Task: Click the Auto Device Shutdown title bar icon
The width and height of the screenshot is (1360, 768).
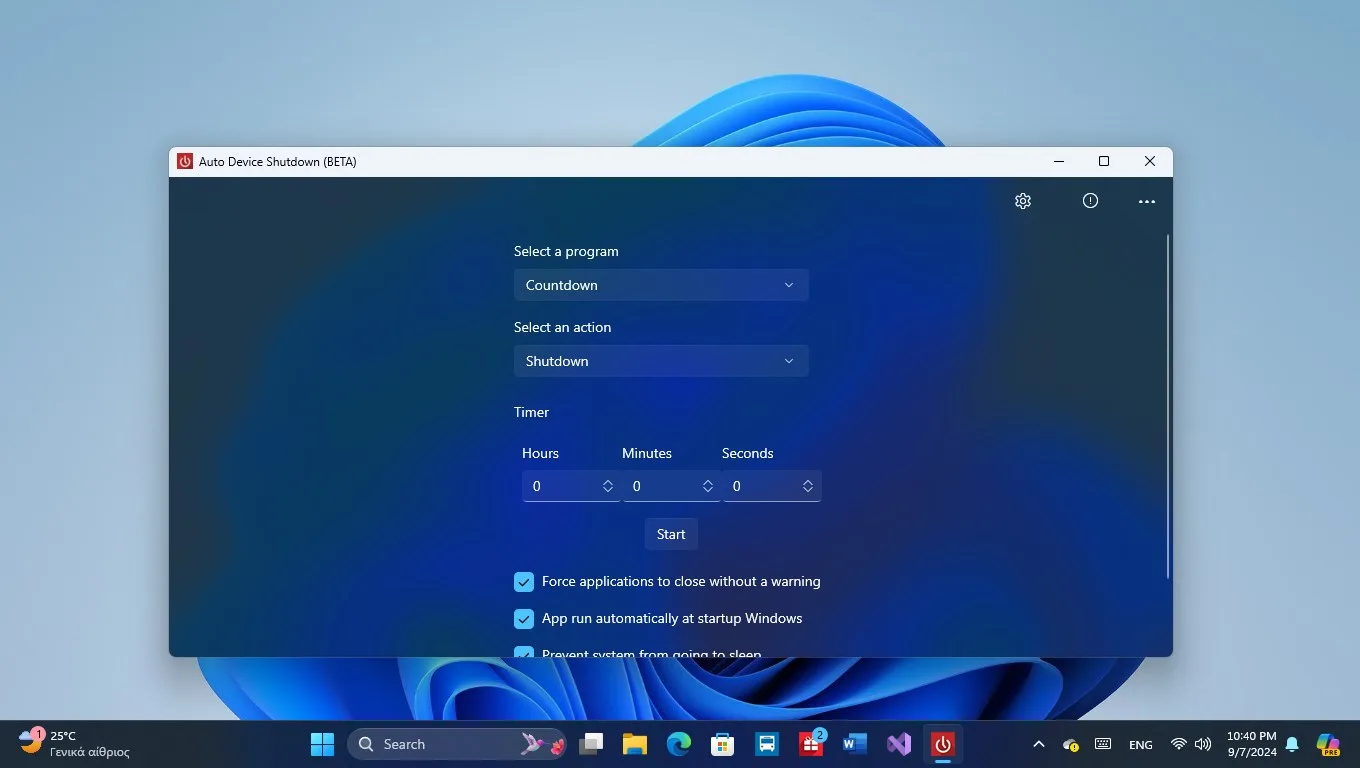Action: pos(185,162)
